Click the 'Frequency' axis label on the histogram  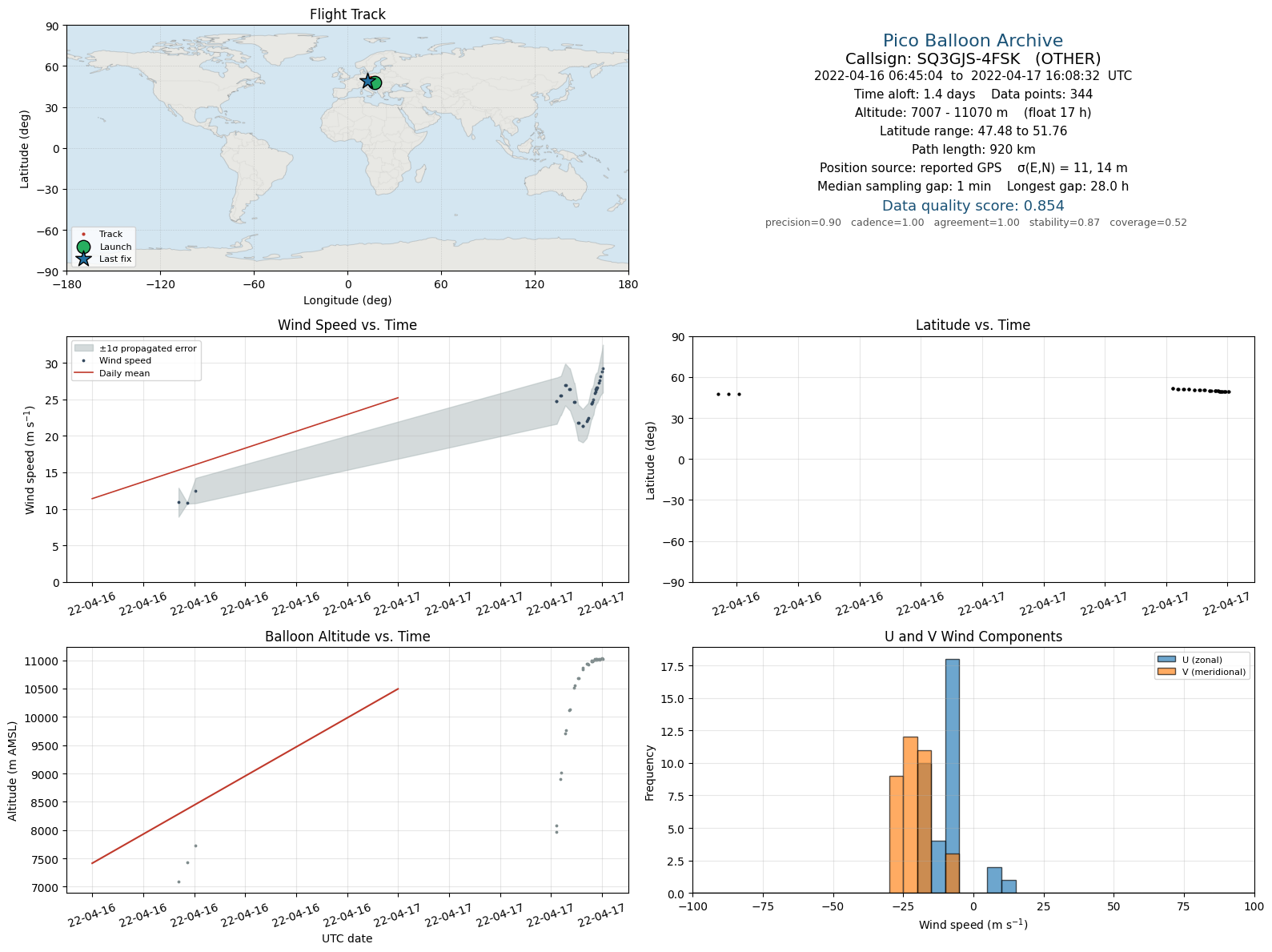point(650,773)
